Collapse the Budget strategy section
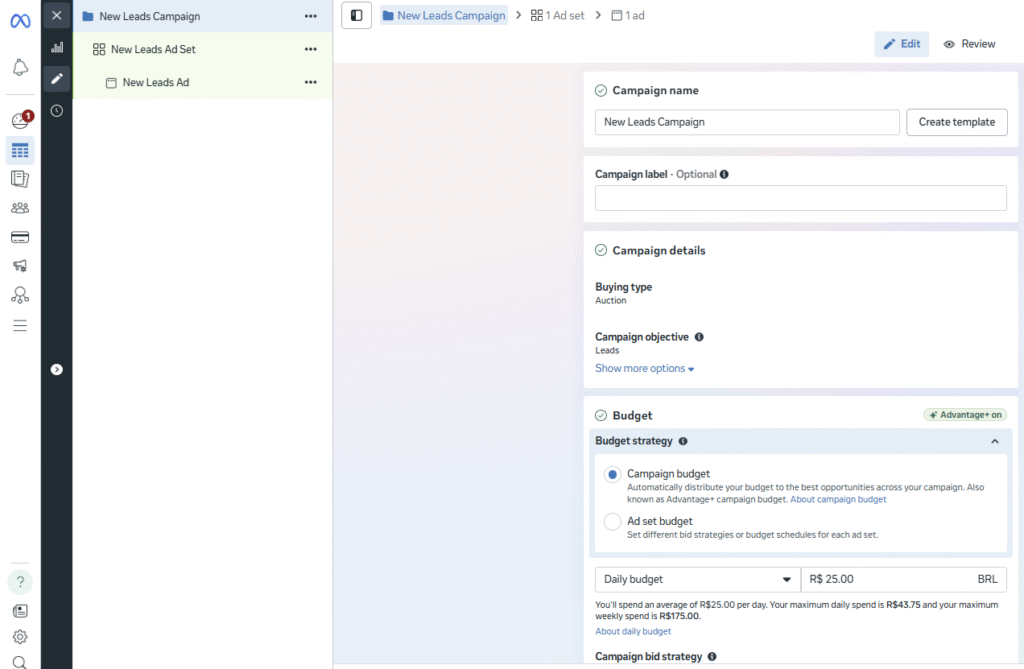 point(994,441)
